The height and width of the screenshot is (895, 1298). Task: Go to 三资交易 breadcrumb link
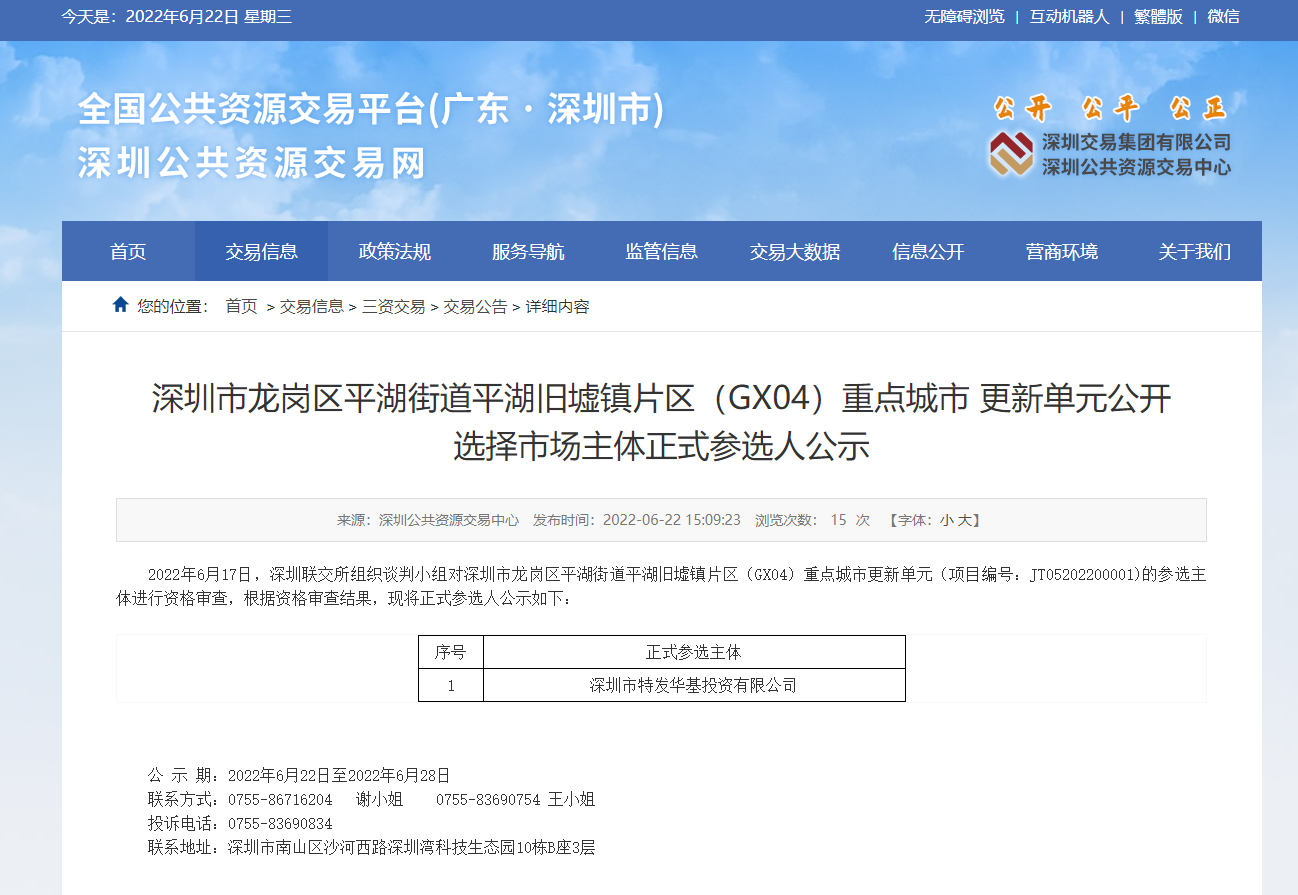tap(393, 307)
